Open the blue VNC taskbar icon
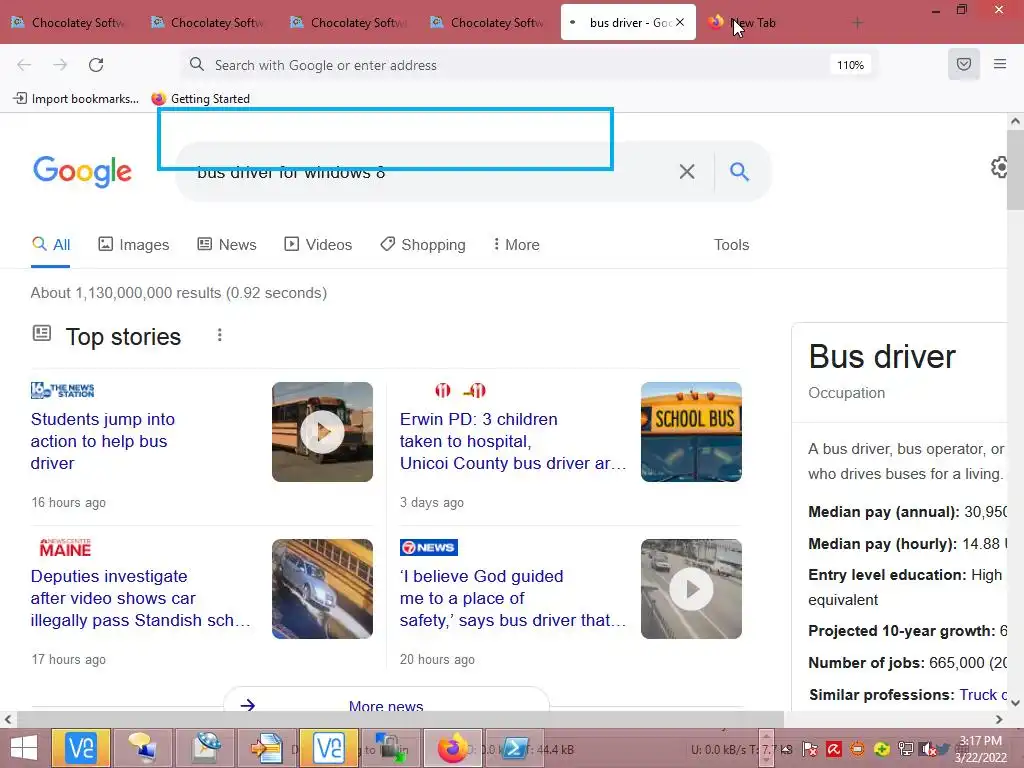The width and height of the screenshot is (1024, 768). 81,748
